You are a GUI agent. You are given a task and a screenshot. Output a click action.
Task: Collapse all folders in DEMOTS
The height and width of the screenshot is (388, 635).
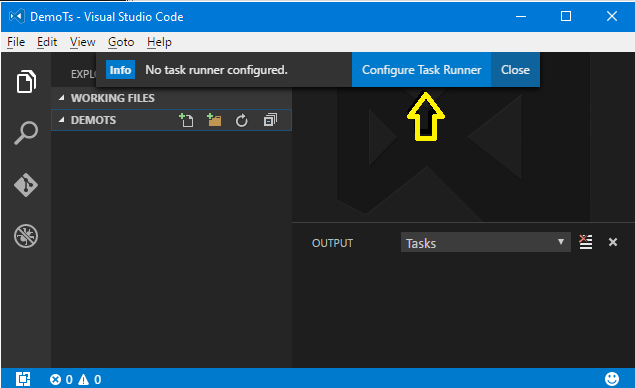click(x=270, y=120)
